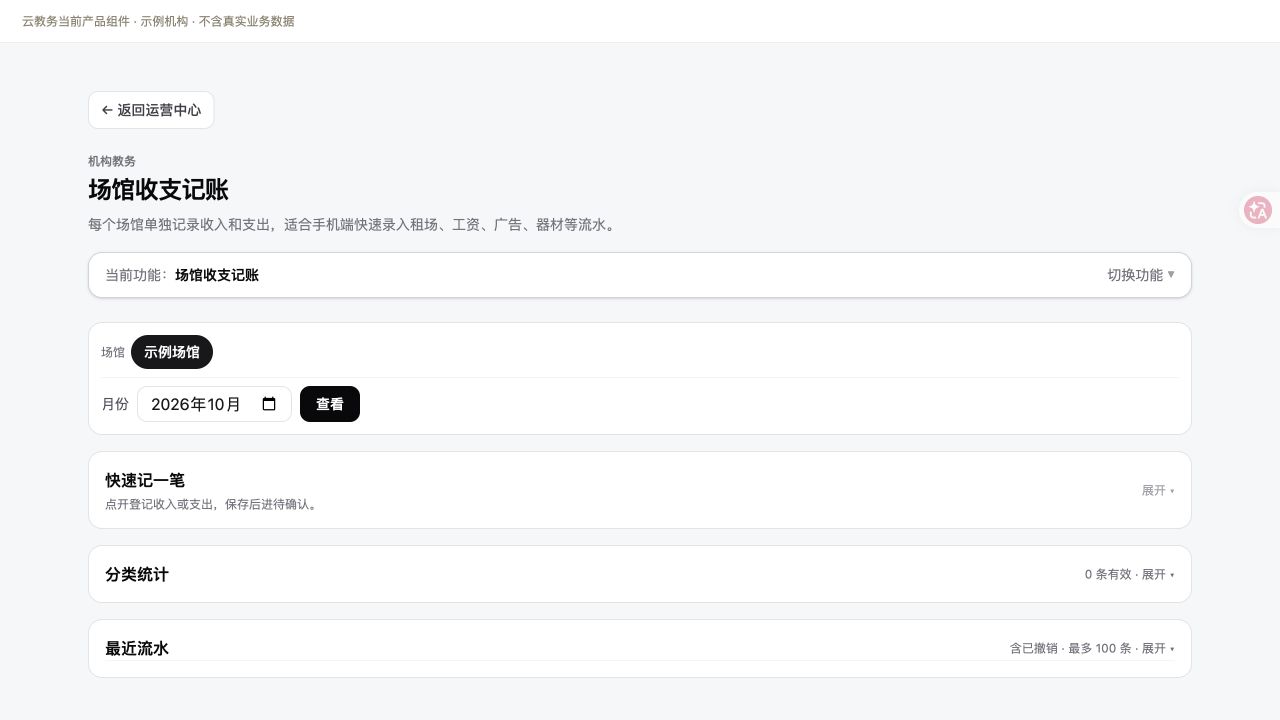Image resolution: width=1280 pixels, height=720 pixels.
Task: Select the 示例场馆 venue chip
Action: coord(172,352)
